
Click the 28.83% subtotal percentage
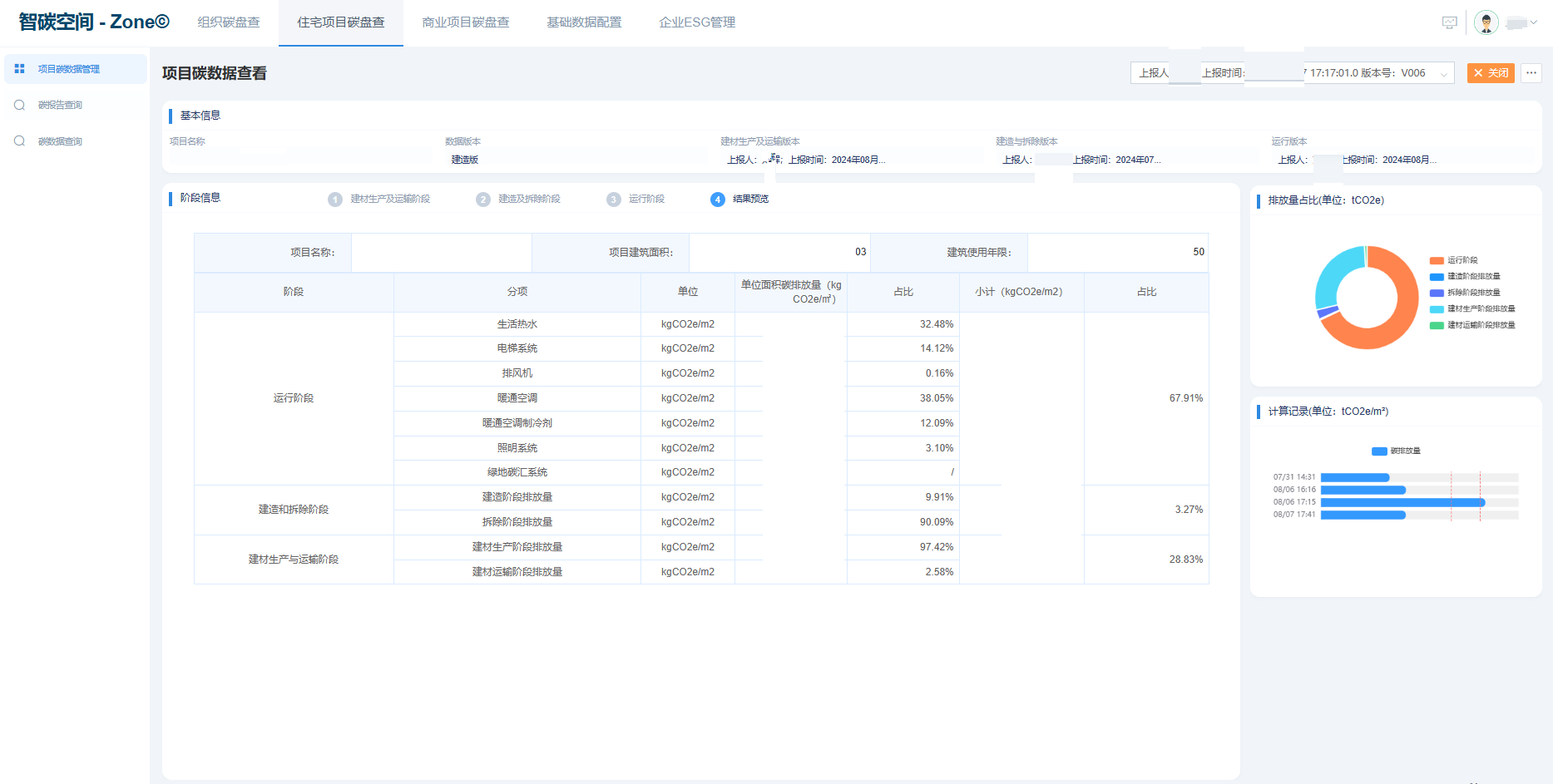(1185, 560)
